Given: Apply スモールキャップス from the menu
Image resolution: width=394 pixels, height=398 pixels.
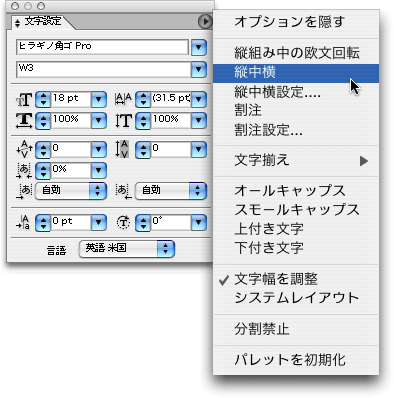Looking at the screenshot, I should [296, 210].
